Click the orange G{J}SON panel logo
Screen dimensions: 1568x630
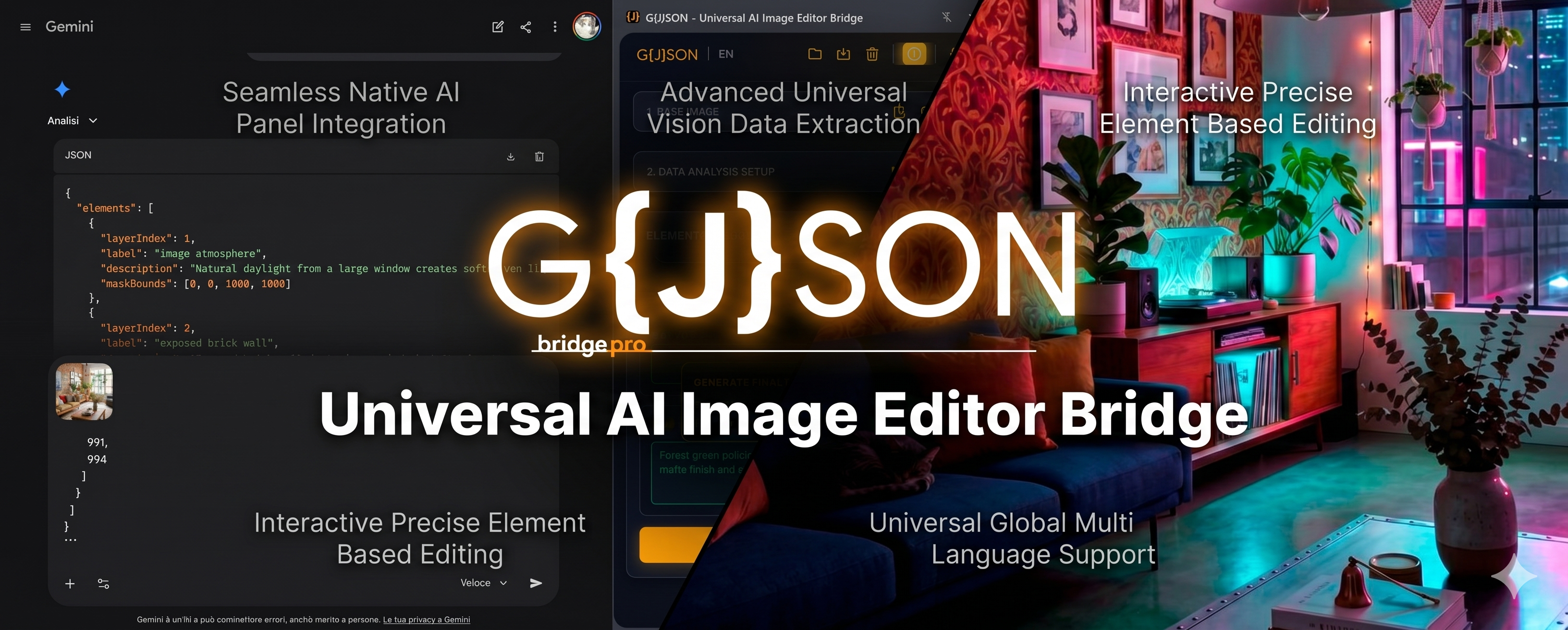pyautogui.click(x=667, y=55)
